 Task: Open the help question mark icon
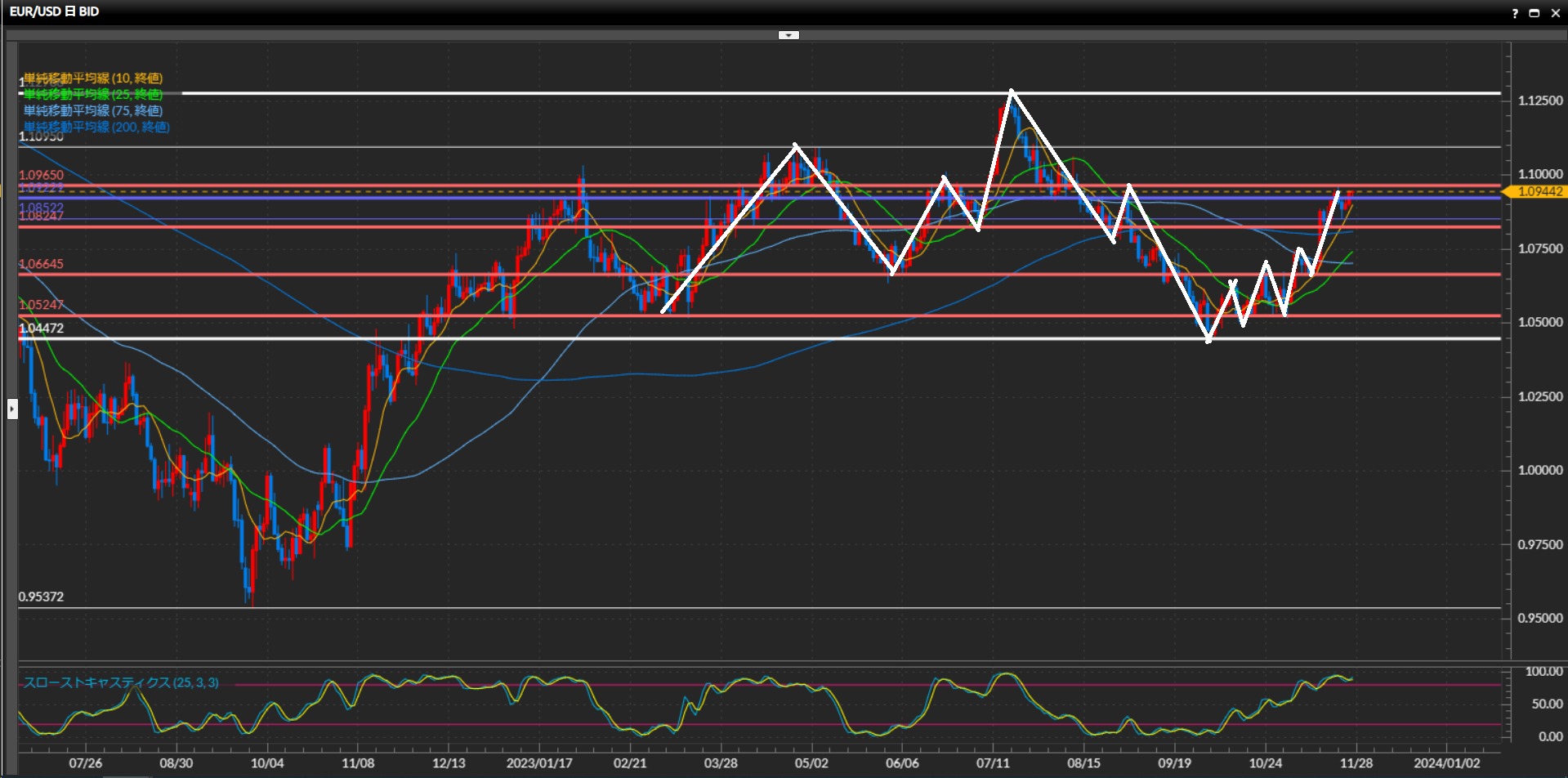pyautogui.click(x=1514, y=12)
